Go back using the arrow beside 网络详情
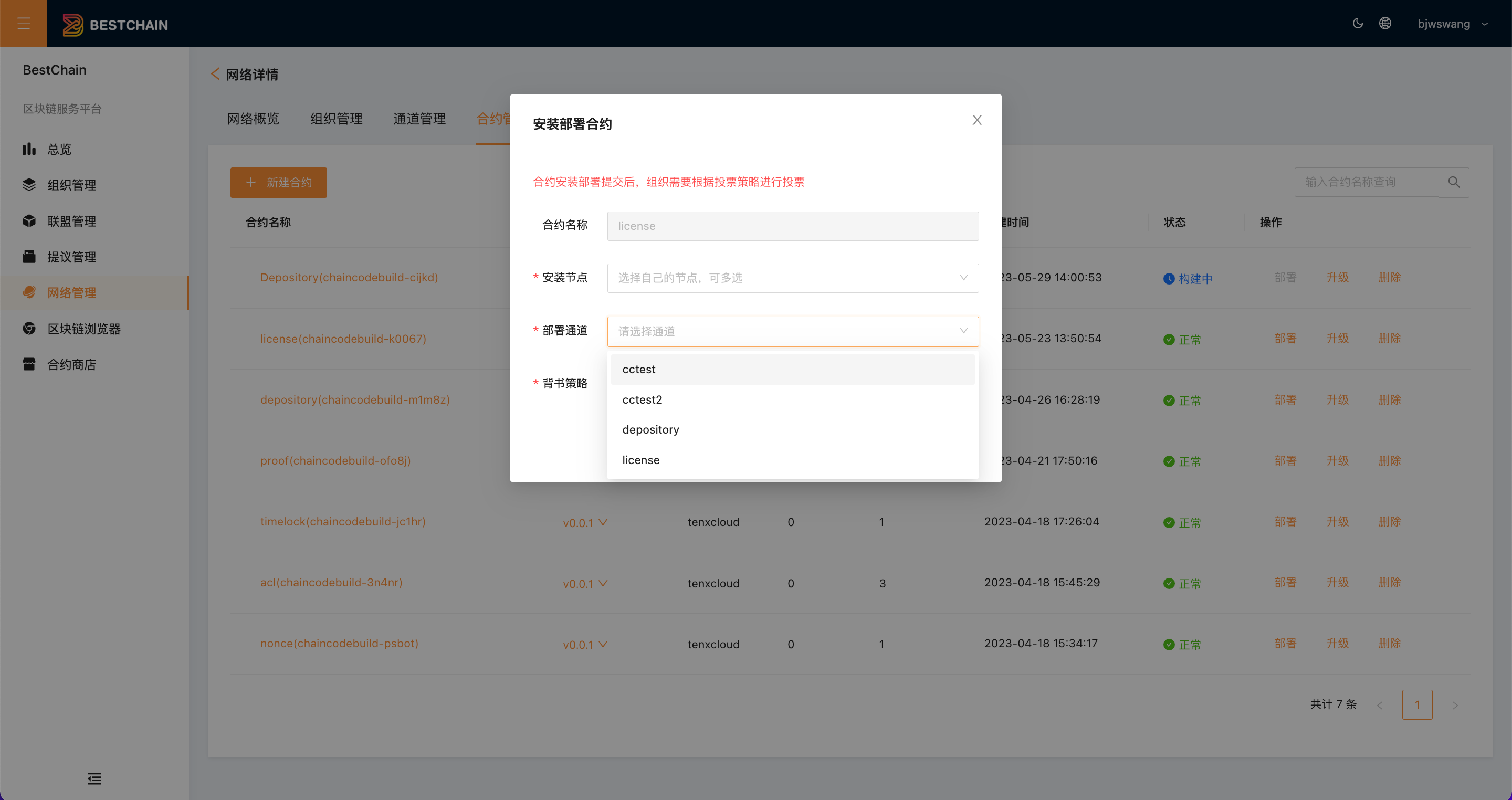1512x800 pixels. tap(215, 74)
